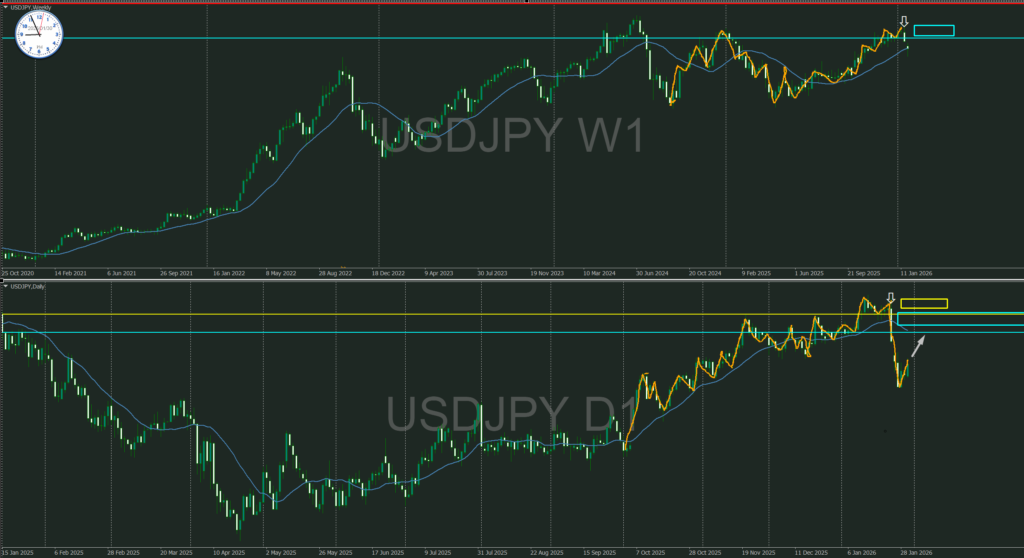This screenshot has height=558, width=1024.
Task: Open the USDJPY Daily chart menu triangle
Action: coord(5,286)
